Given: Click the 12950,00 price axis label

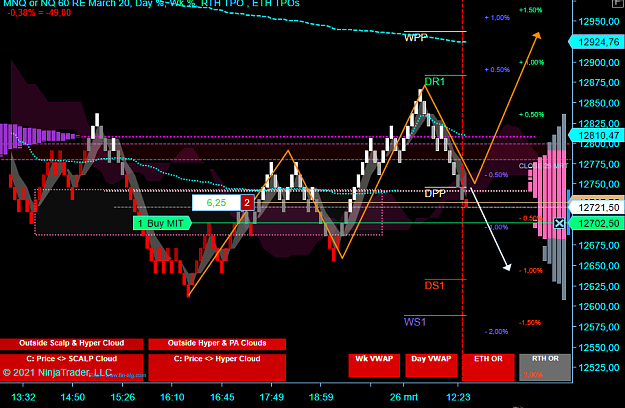Looking at the screenshot, I should point(599,22).
